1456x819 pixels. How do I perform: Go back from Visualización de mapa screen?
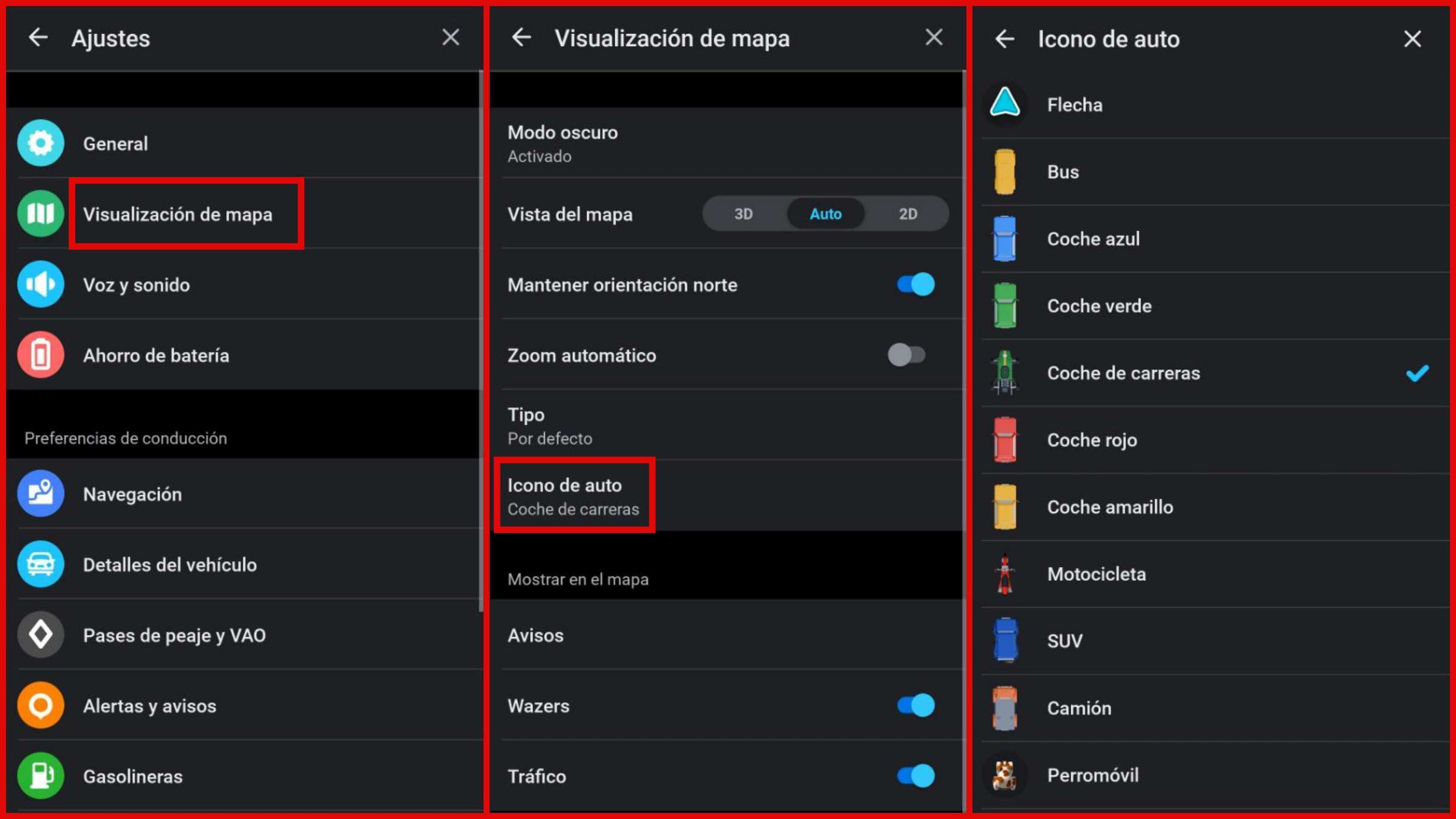click(521, 38)
